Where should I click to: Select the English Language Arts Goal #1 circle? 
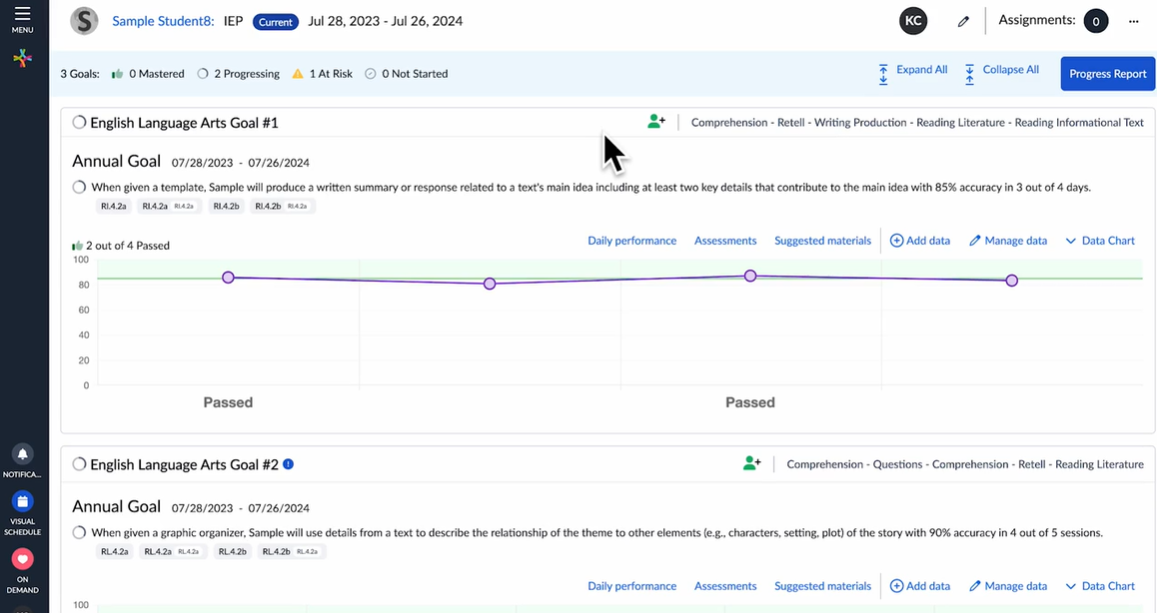pos(79,123)
